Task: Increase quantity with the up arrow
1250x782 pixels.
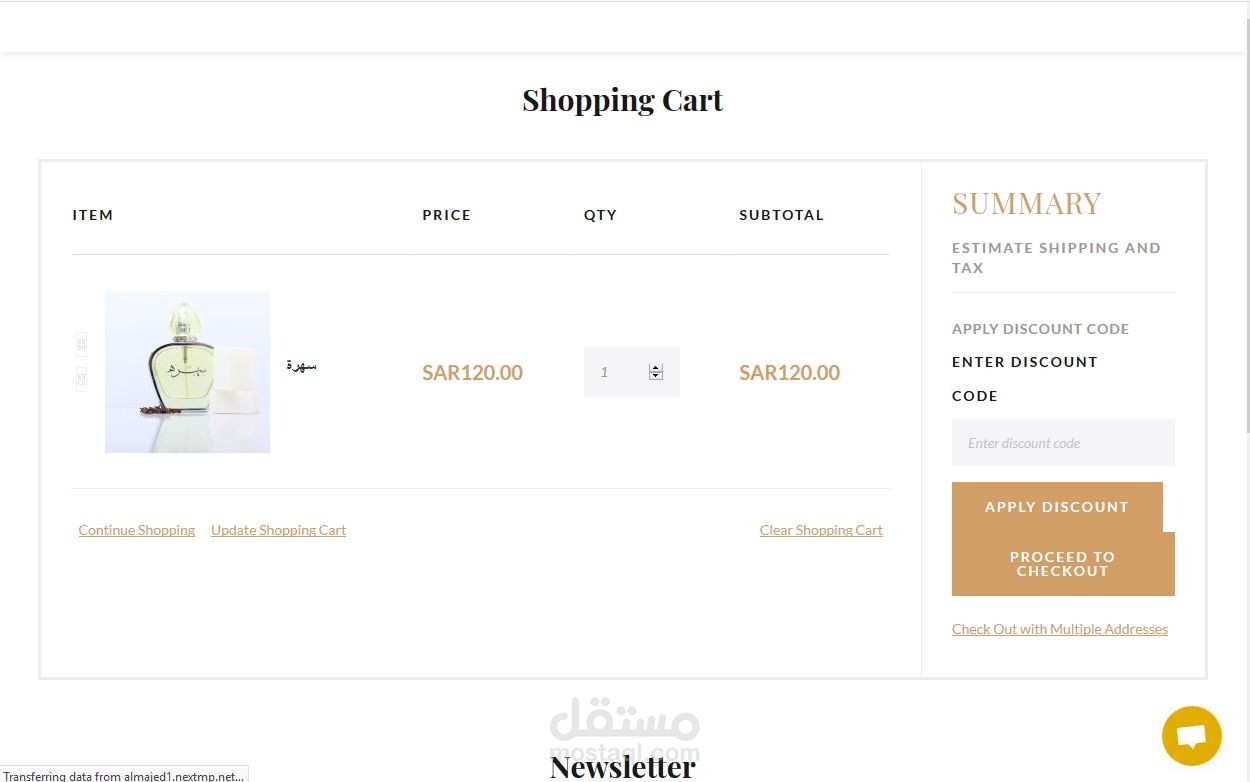Action: 656,368
